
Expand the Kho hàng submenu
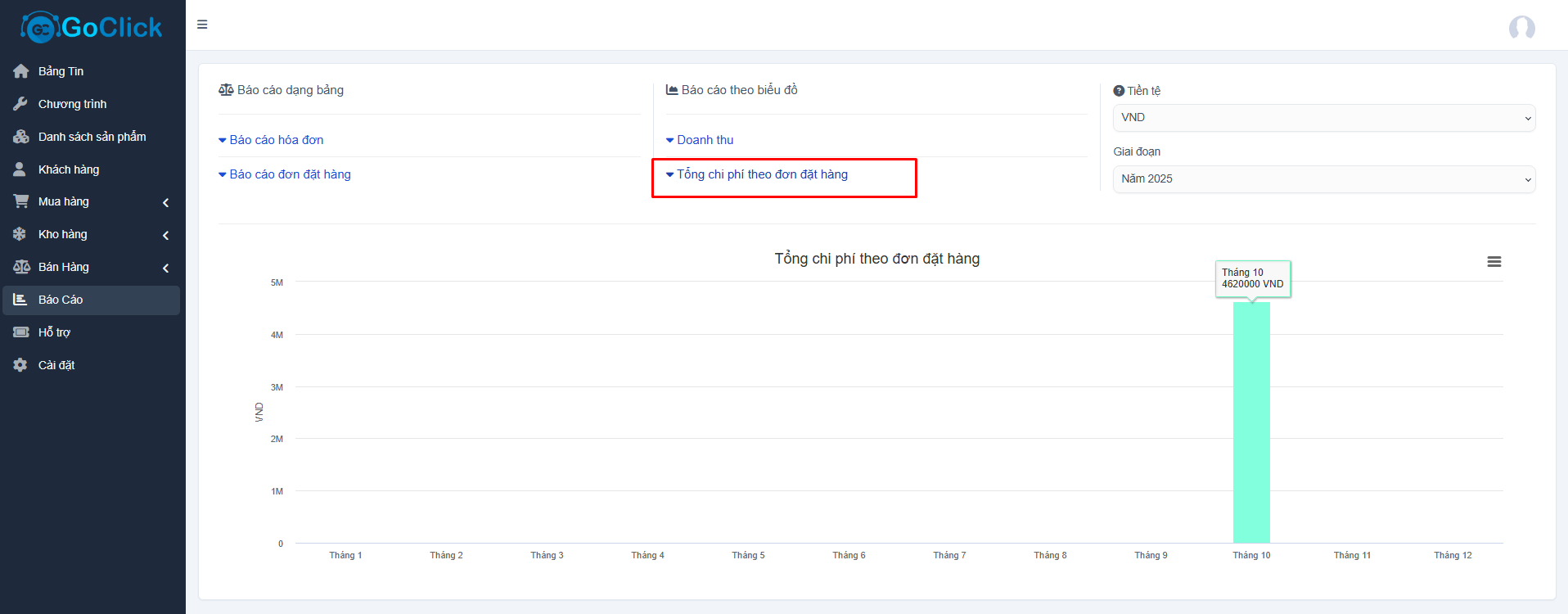tap(165, 235)
